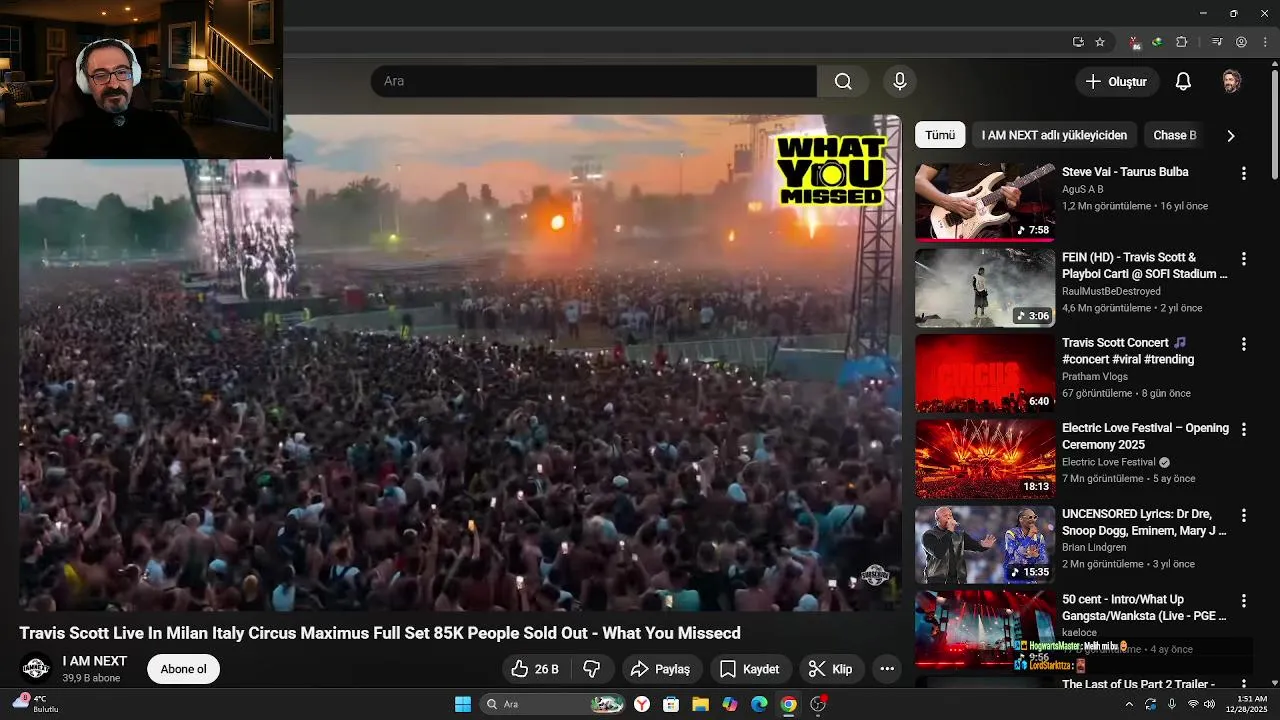Open Travis Scott Concert Circus thumbnail

[985, 373]
